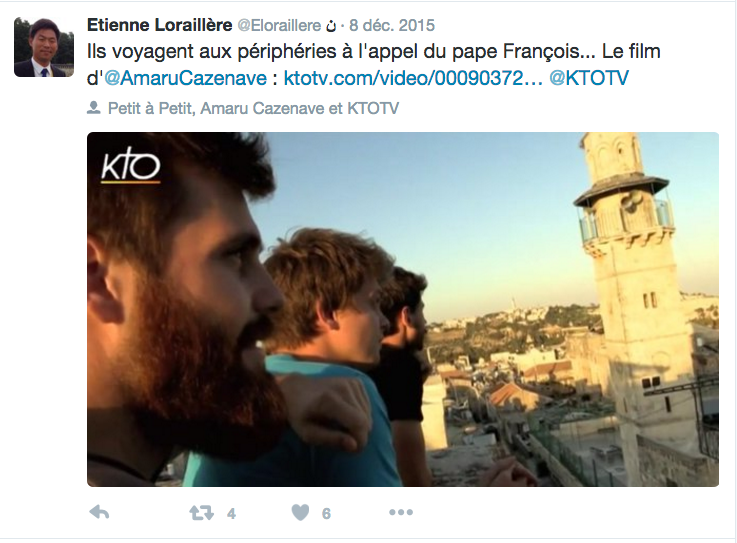Open the @KTOTV mention link
This screenshot has height=543, width=737.
[589, 78]
